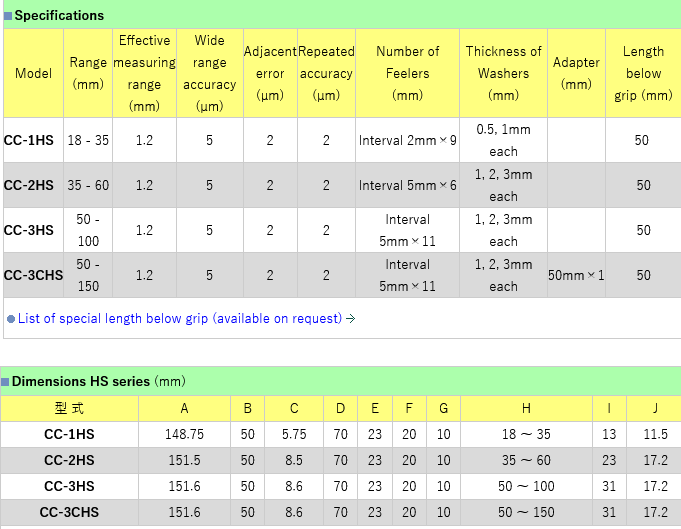Image resolution: width=681 pixels, height=529 pixels.
Task: Click '50 ～ 100' in Dimensions column H
Action: tap(526, 486)
